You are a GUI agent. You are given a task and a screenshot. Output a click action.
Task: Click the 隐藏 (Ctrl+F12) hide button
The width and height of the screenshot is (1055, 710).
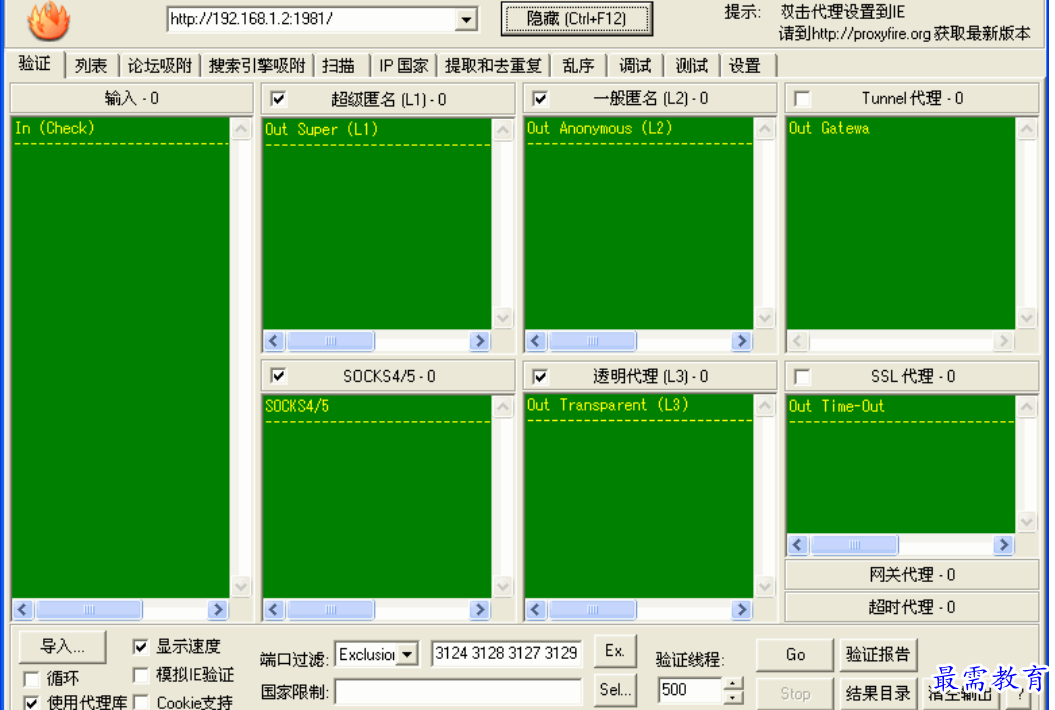click(577, 19)
